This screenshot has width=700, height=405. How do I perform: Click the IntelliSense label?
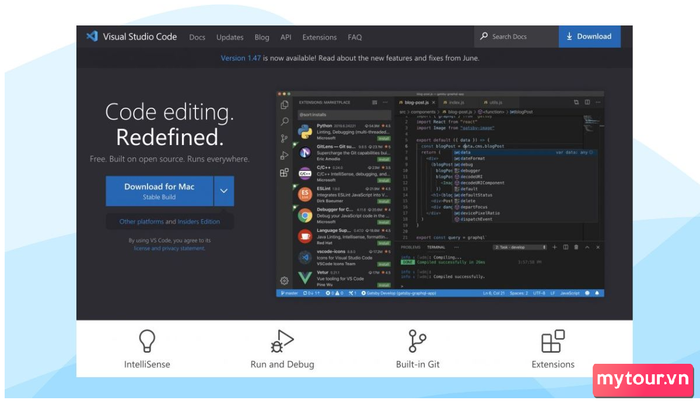pyautogui.click(x=147, y=364)
